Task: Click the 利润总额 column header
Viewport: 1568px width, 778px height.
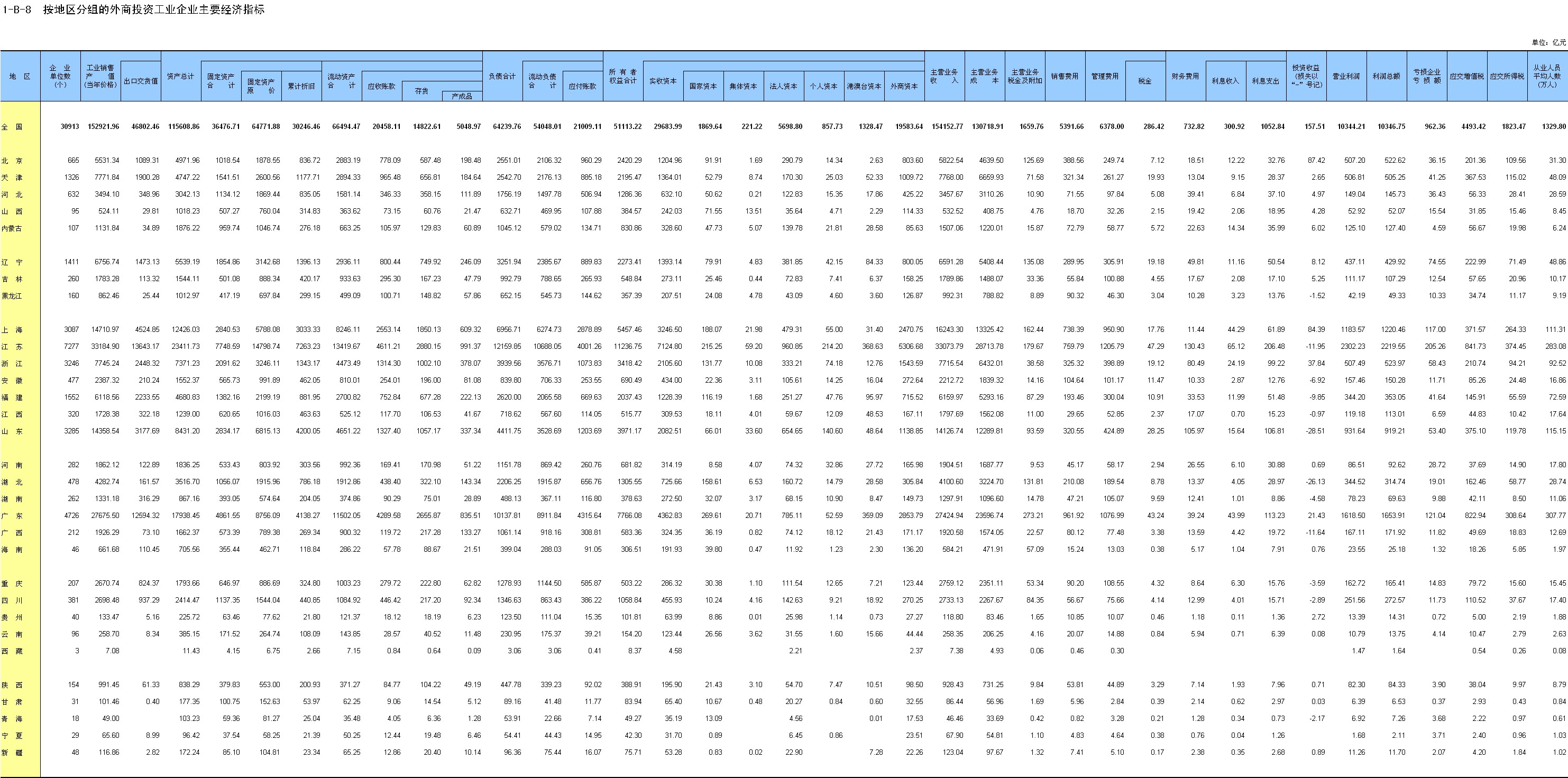Action: (x=1387, y=76)
